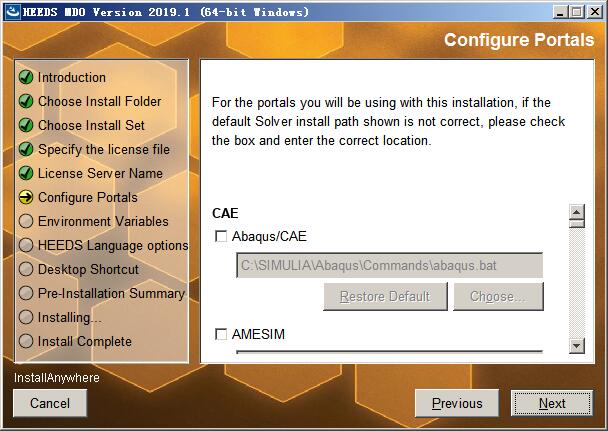Click the portals list scrollbar thumb
Image resolution: width=608 pixels, height=431 pixels.
577,224
